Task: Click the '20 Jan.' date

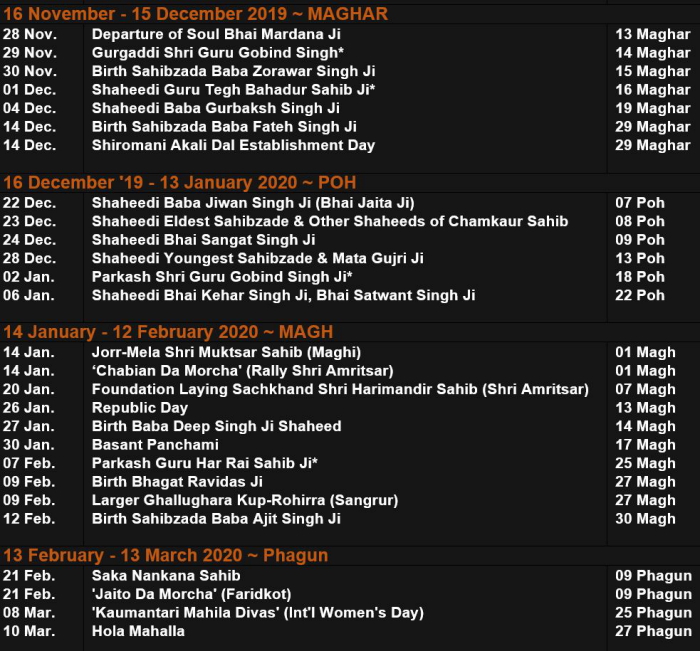Action: click(29, 389)
